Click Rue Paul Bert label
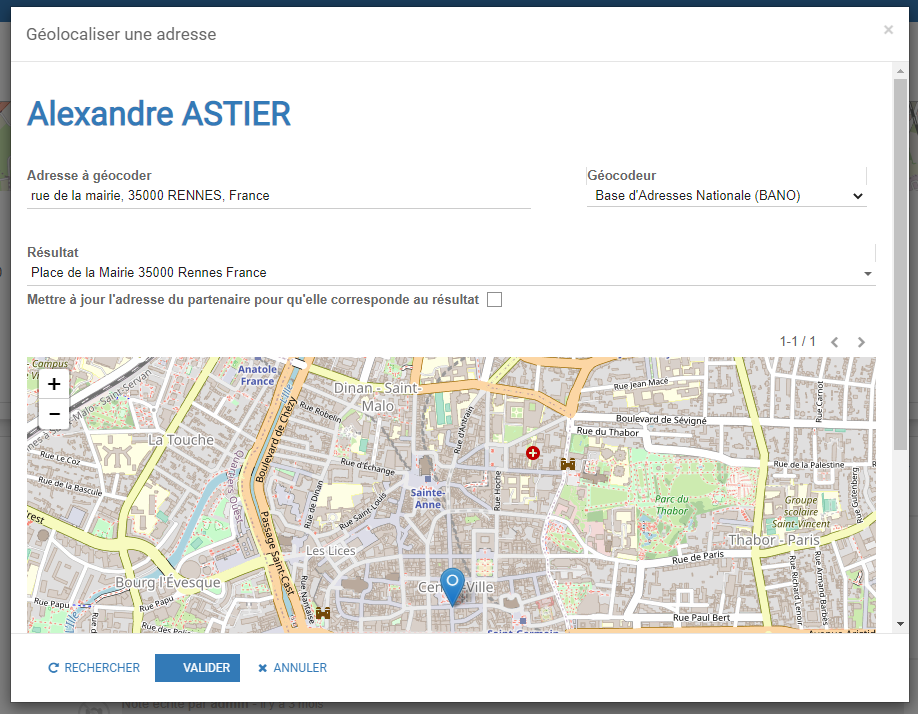 pos(701,617)
